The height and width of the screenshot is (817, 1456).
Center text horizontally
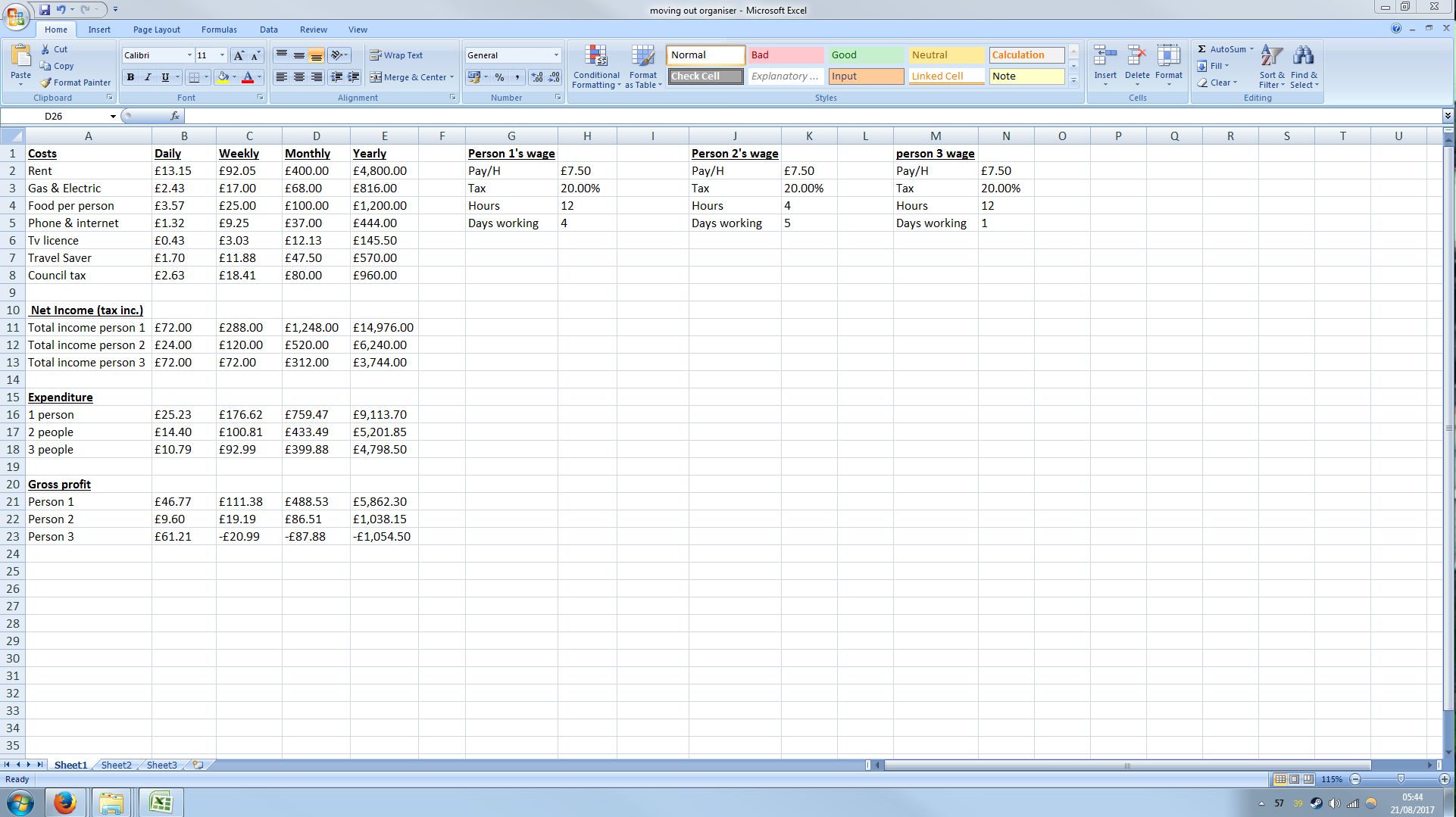click(x=298, y=77)
